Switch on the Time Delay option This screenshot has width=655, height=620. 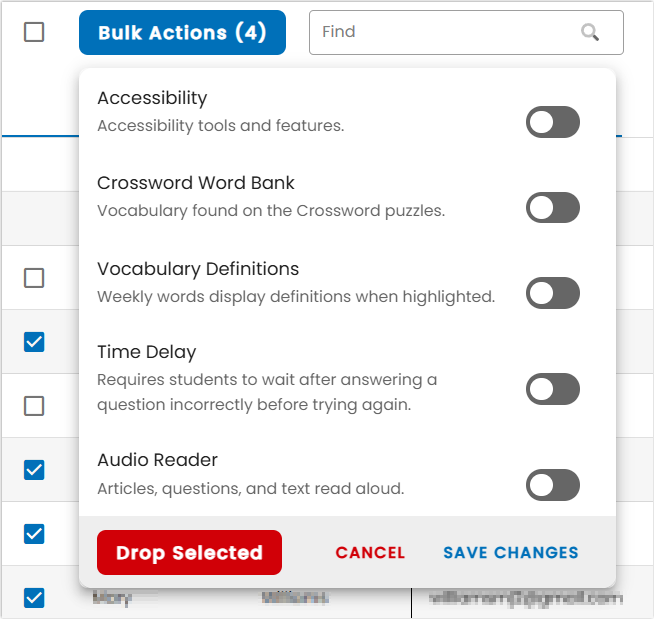pyautogui.click(x=553, y=389)
